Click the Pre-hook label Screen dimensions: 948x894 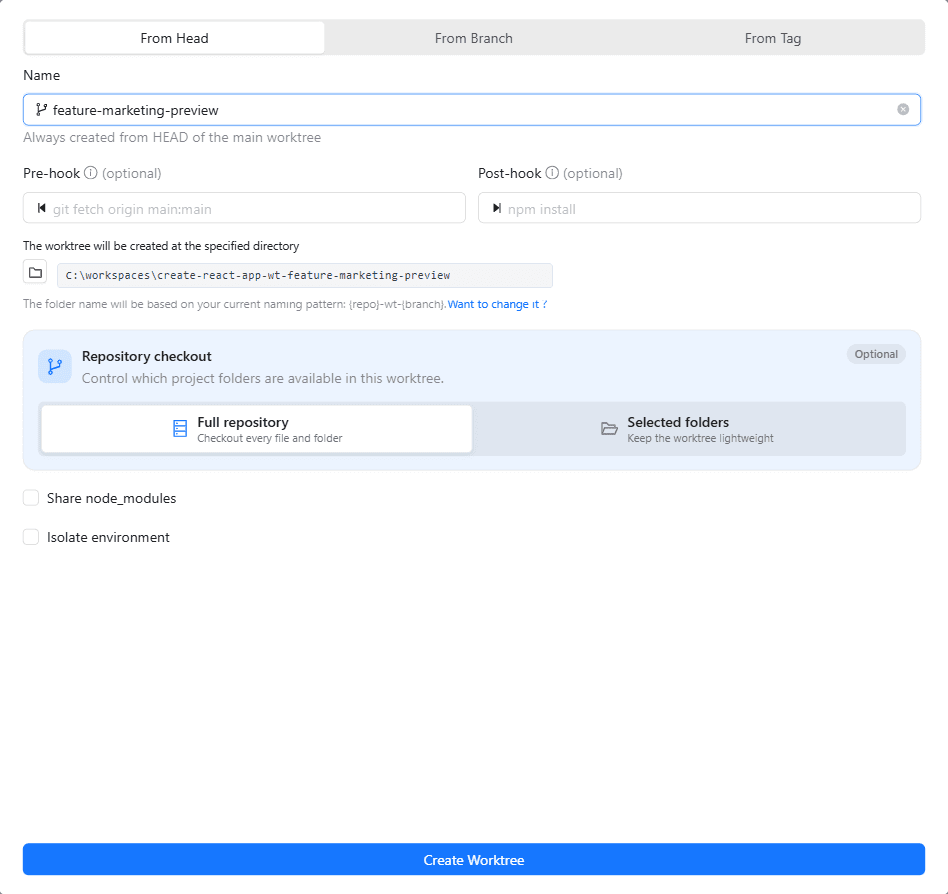(51, 173)
